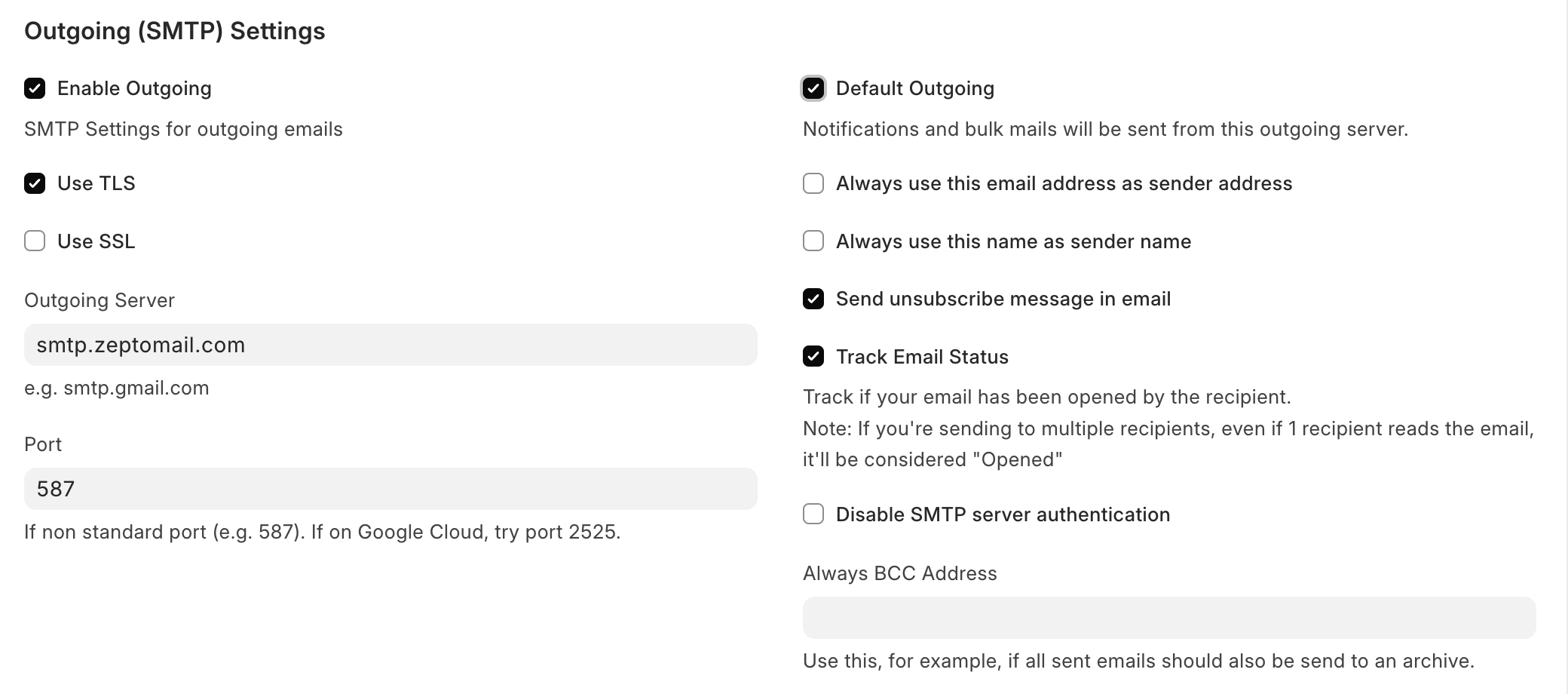This screenshot has width=1568, height=694.
Task: Uncheck the Enable Outgoing checkbox
Action: pos(35,89)
